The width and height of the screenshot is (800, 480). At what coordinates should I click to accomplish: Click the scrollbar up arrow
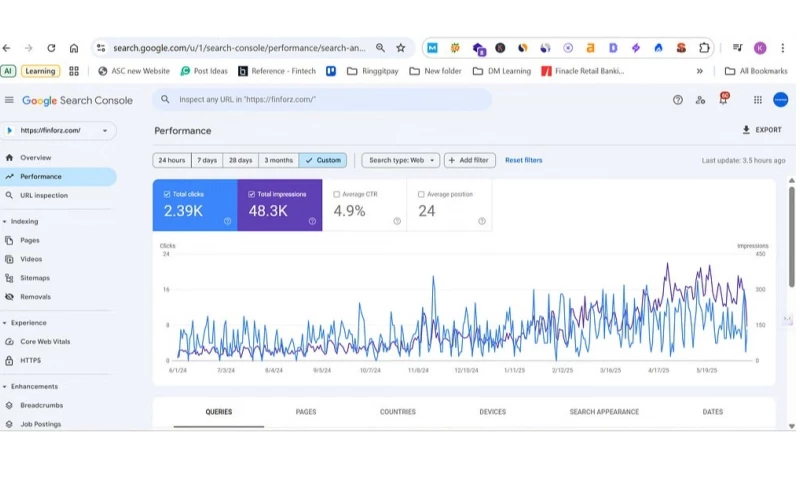(x=791, y=181)
